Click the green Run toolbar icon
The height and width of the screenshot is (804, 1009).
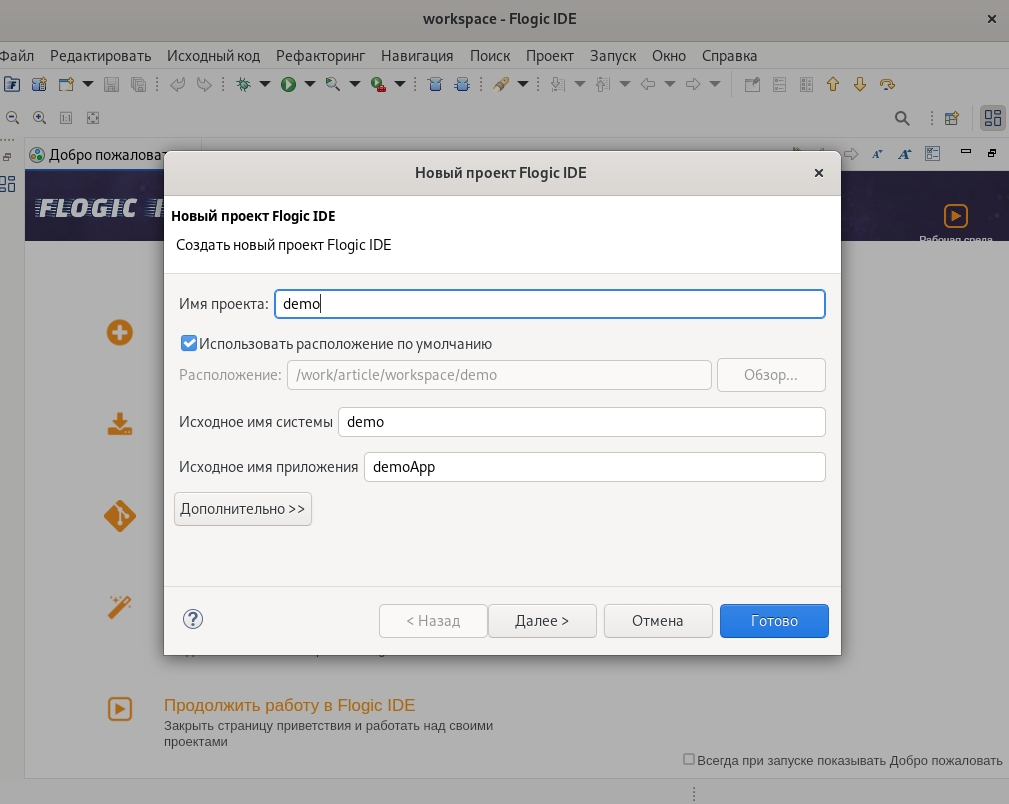[x=288, y=84]
